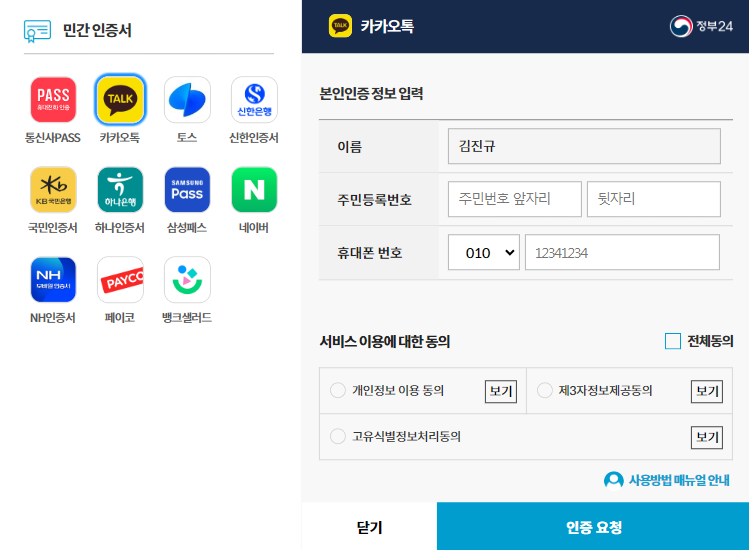
Task: Click the 제3자정보제공동의 label text
Action: point(605,390)
